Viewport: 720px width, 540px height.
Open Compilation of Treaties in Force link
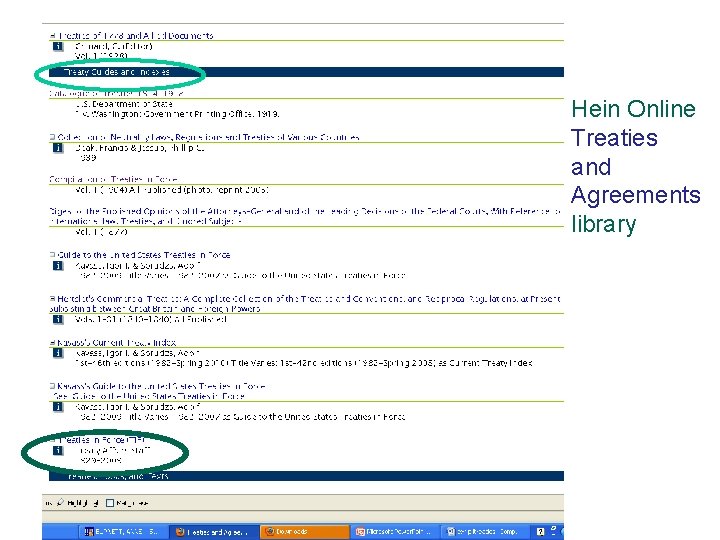[x=113, y=179]
